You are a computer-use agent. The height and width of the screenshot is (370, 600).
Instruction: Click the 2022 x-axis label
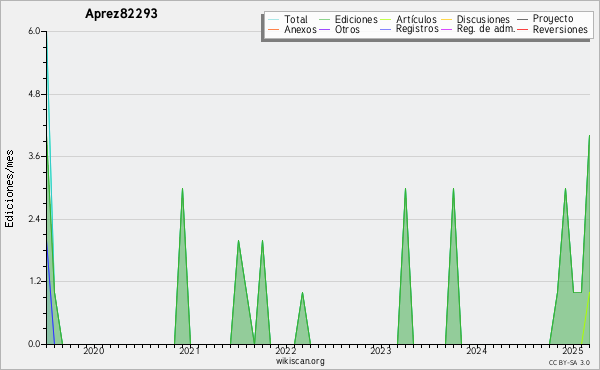tap(285, 351)
